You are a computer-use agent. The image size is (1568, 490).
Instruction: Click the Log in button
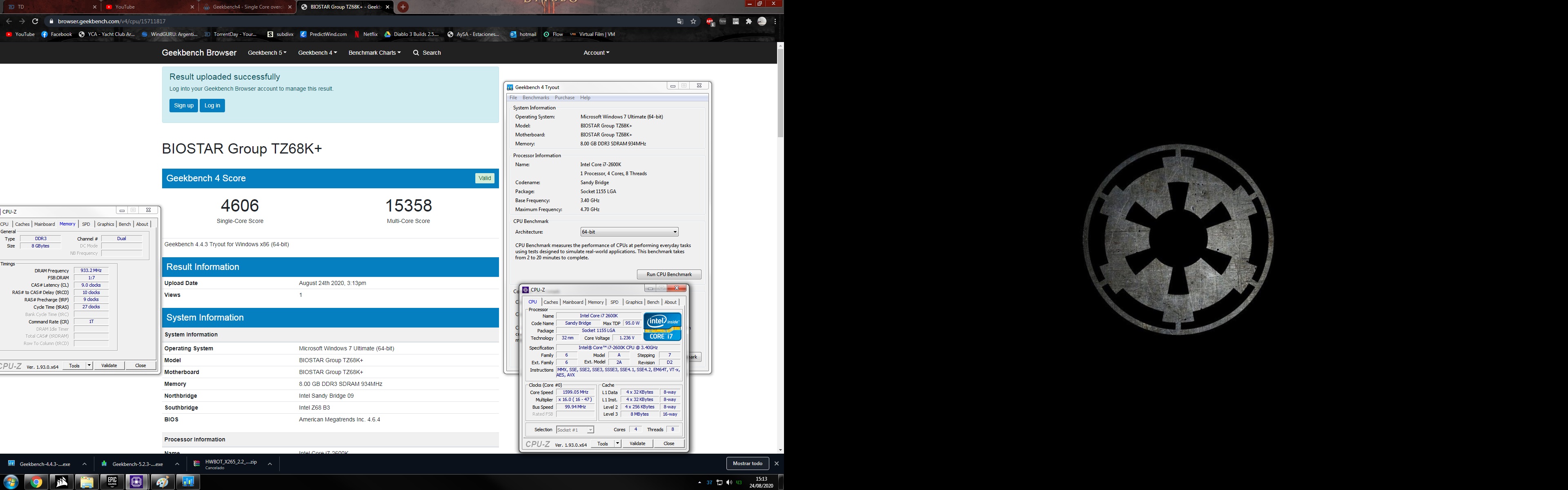tap(212, 105)
